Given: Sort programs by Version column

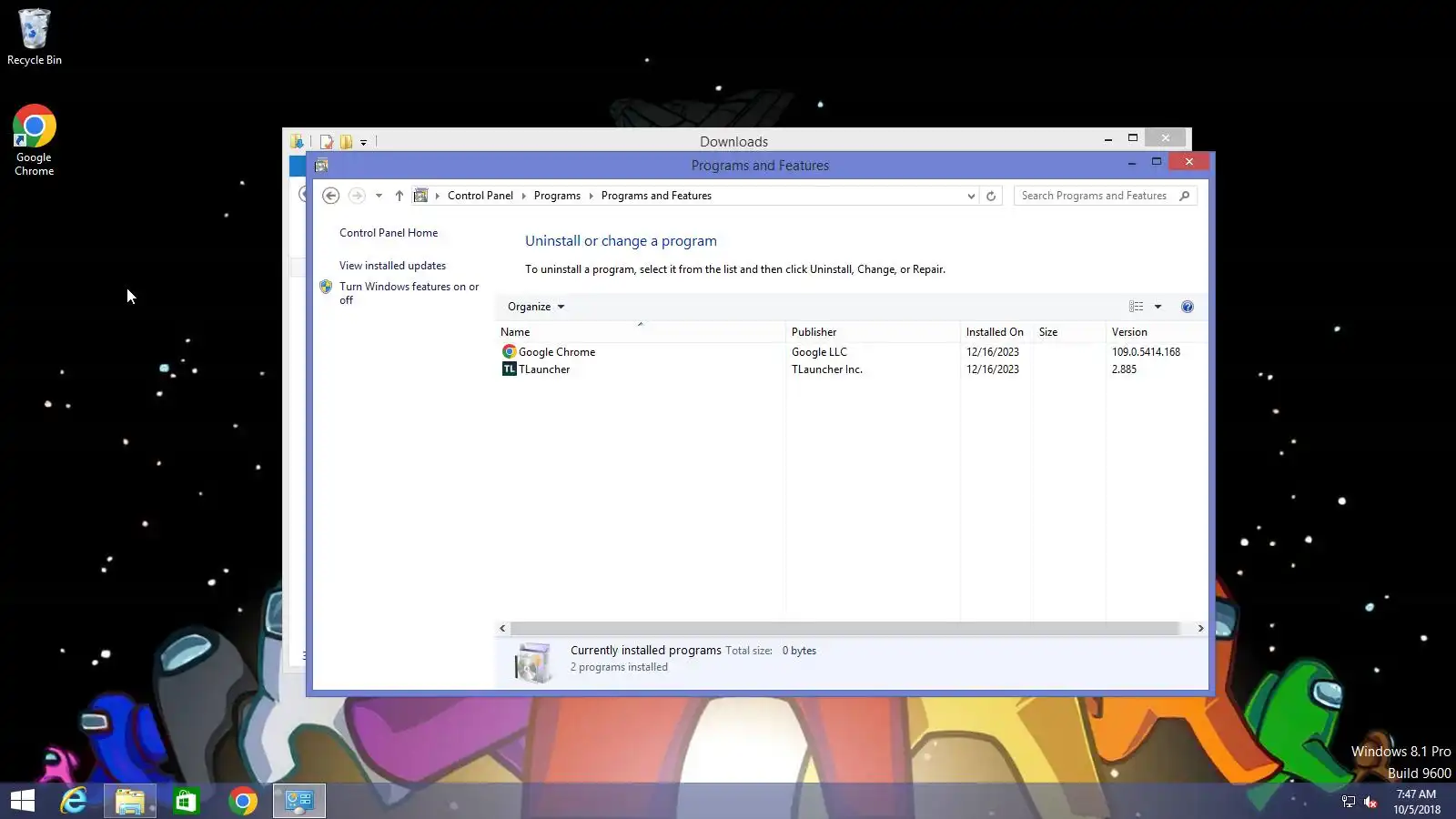Looking at the screenshot, I should [x=1157, y=332].
